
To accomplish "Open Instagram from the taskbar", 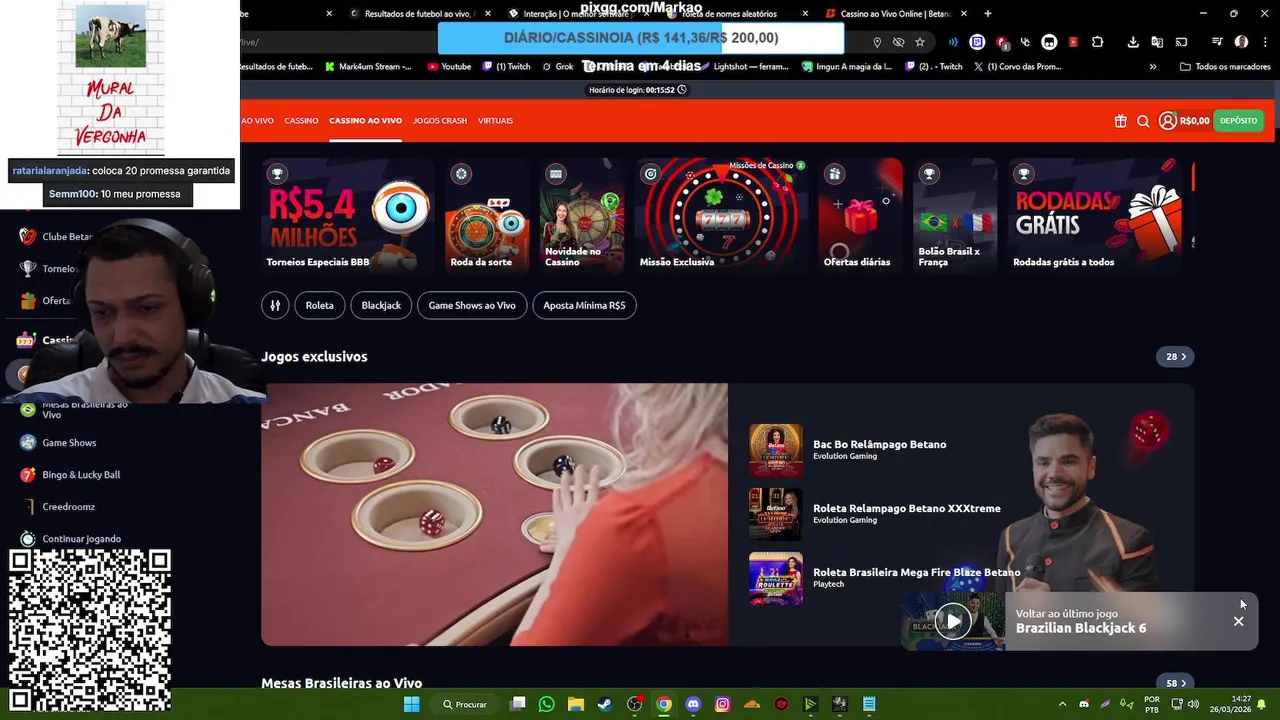I will [722, 704].
